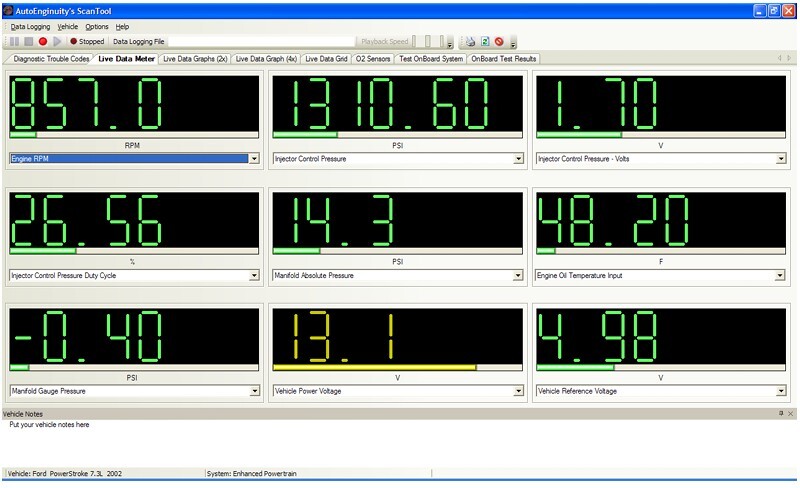Click the green refresh toolbar icon
The width and height of the screenshot is (800, 488).
(x=484, y=42)
